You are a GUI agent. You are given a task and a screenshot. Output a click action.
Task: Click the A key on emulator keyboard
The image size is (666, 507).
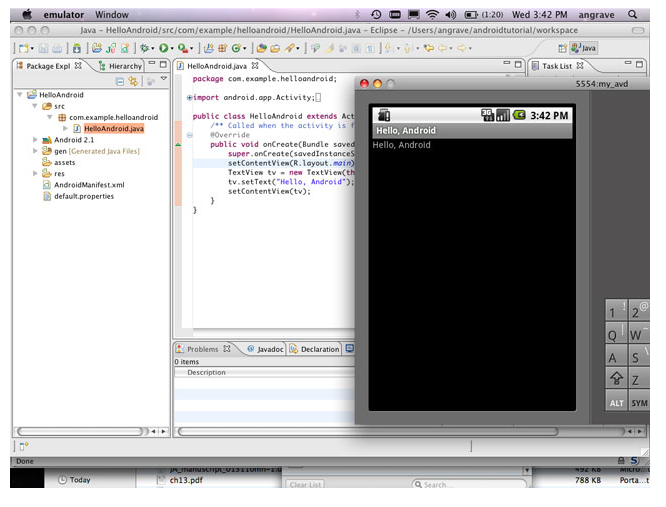[616, 356]
